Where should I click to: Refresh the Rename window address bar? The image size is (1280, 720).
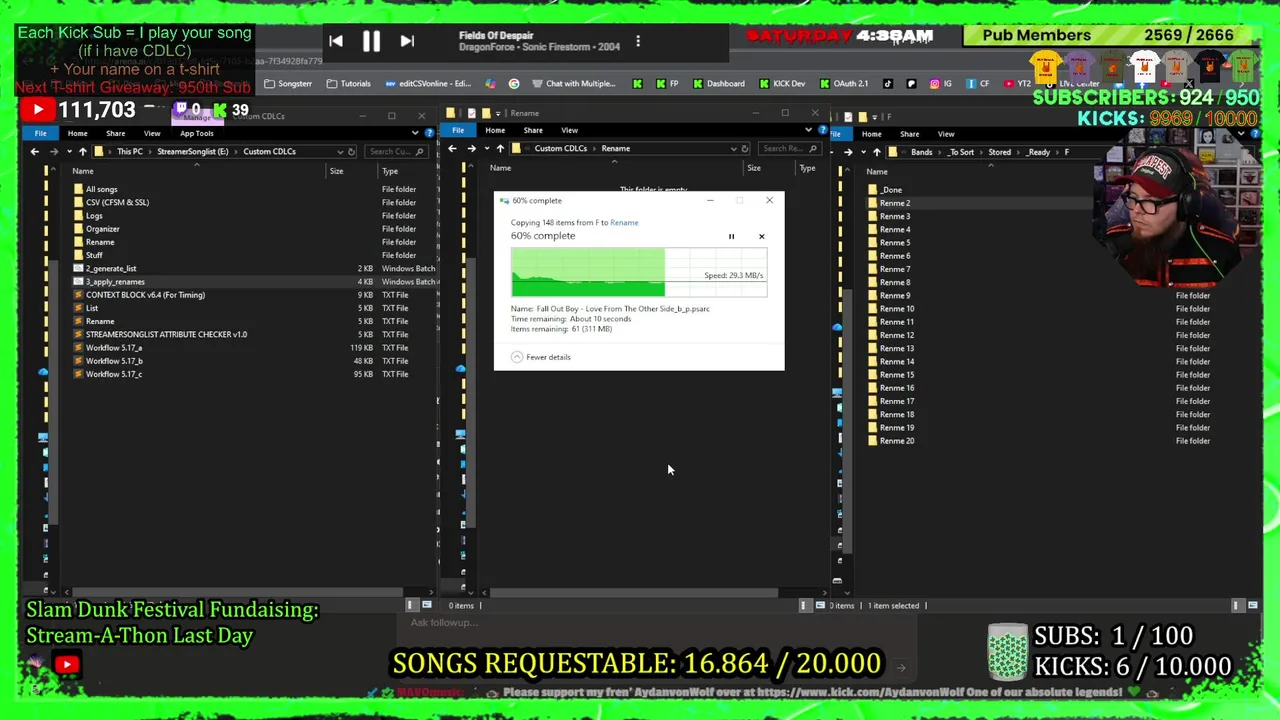[744, 149]
